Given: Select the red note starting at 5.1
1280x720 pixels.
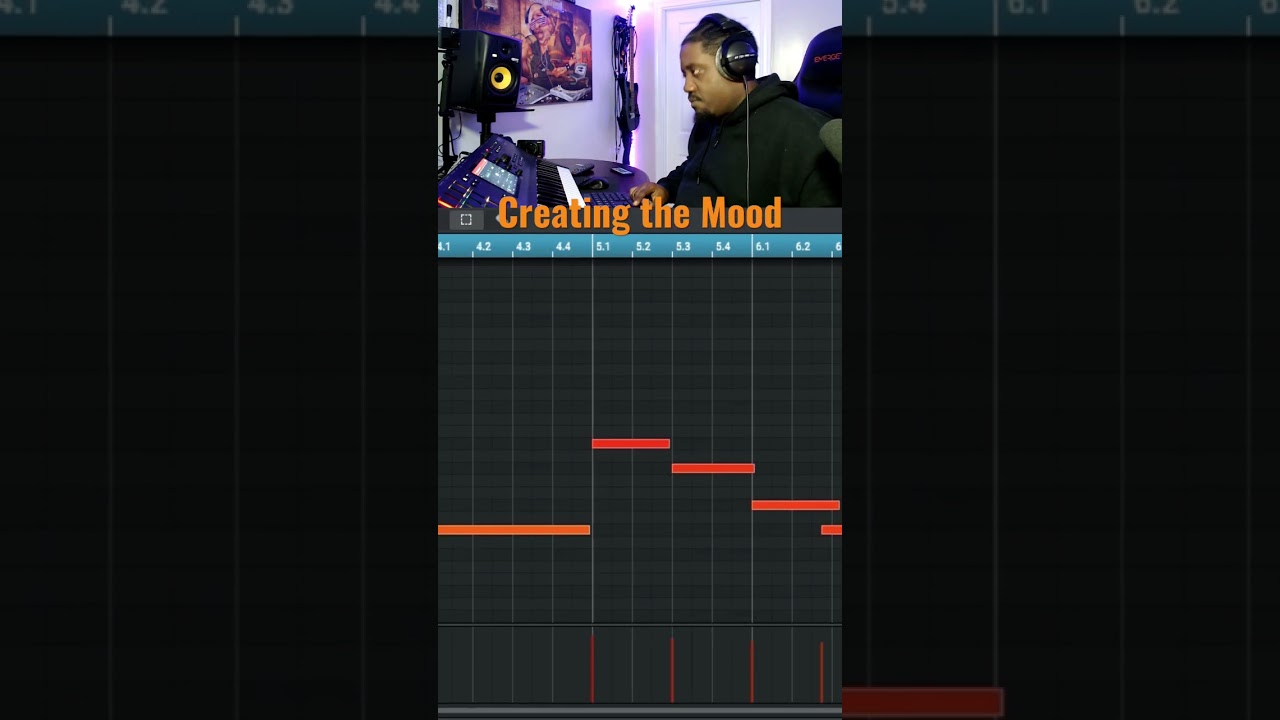Looking at the screenshot, I should [x=631, y=444].
